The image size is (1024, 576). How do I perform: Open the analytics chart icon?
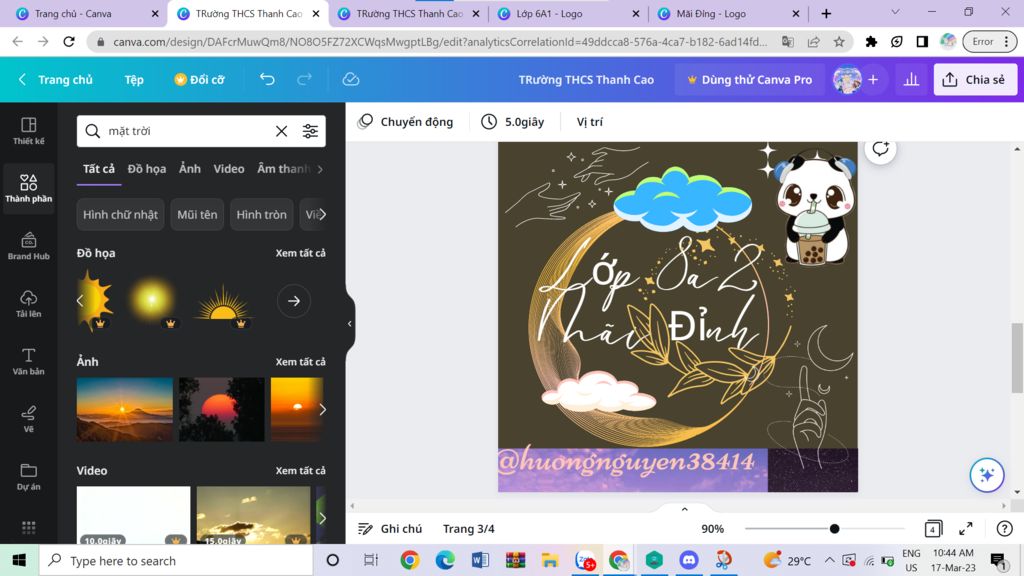(911, 80)
